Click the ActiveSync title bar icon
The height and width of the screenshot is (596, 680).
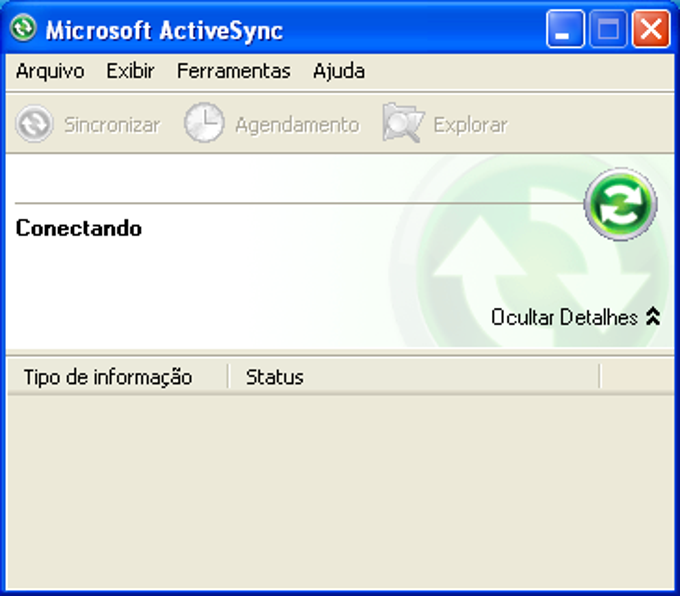[x=23, y=28]
